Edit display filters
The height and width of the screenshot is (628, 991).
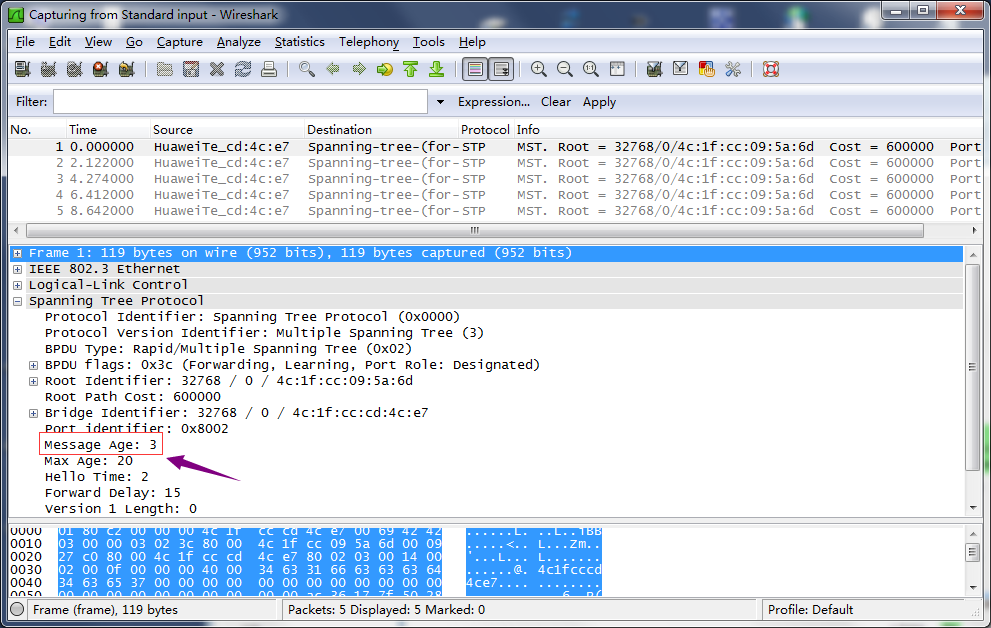(x=681, y=69)
